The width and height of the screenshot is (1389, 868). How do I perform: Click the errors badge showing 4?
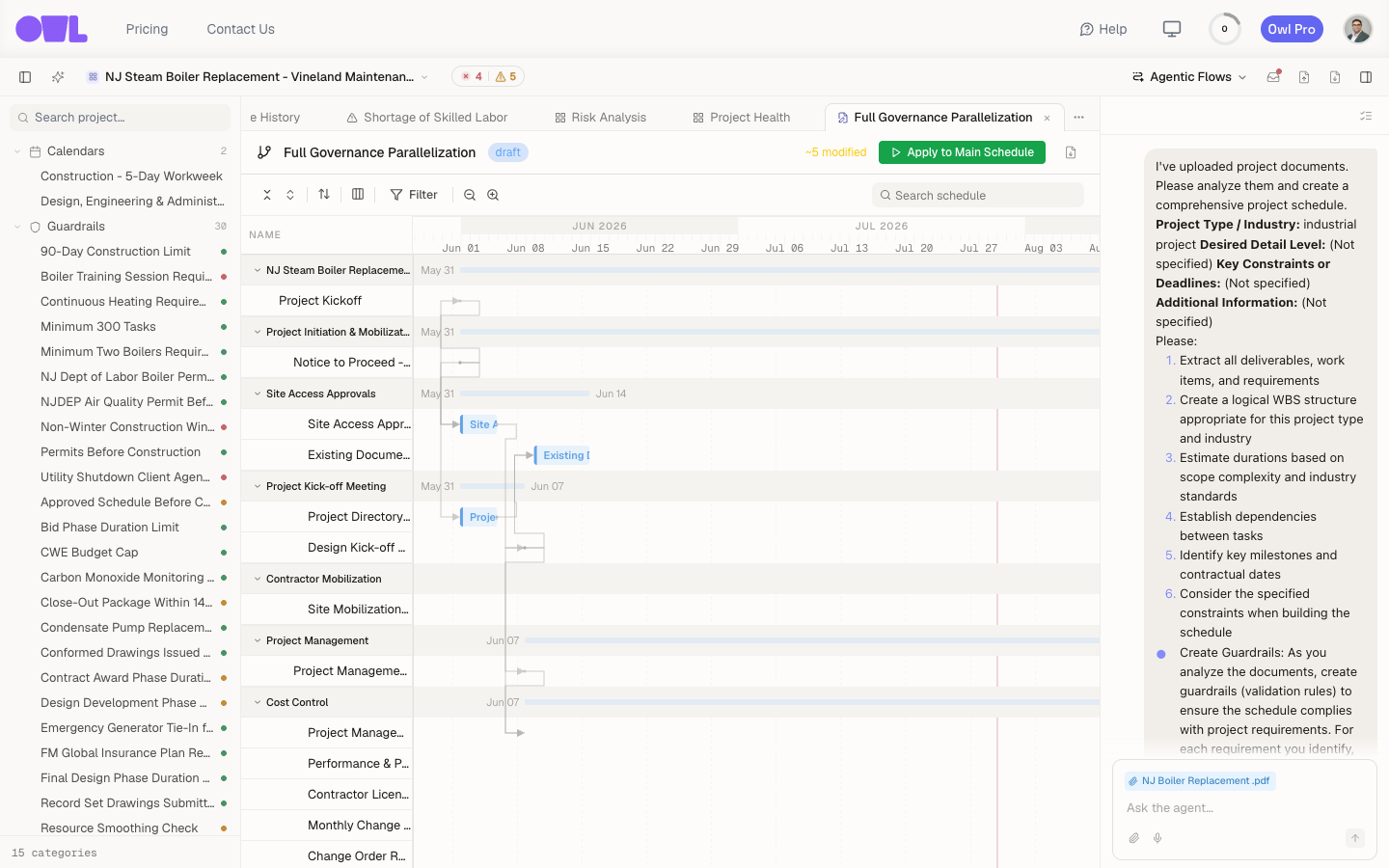472,77
